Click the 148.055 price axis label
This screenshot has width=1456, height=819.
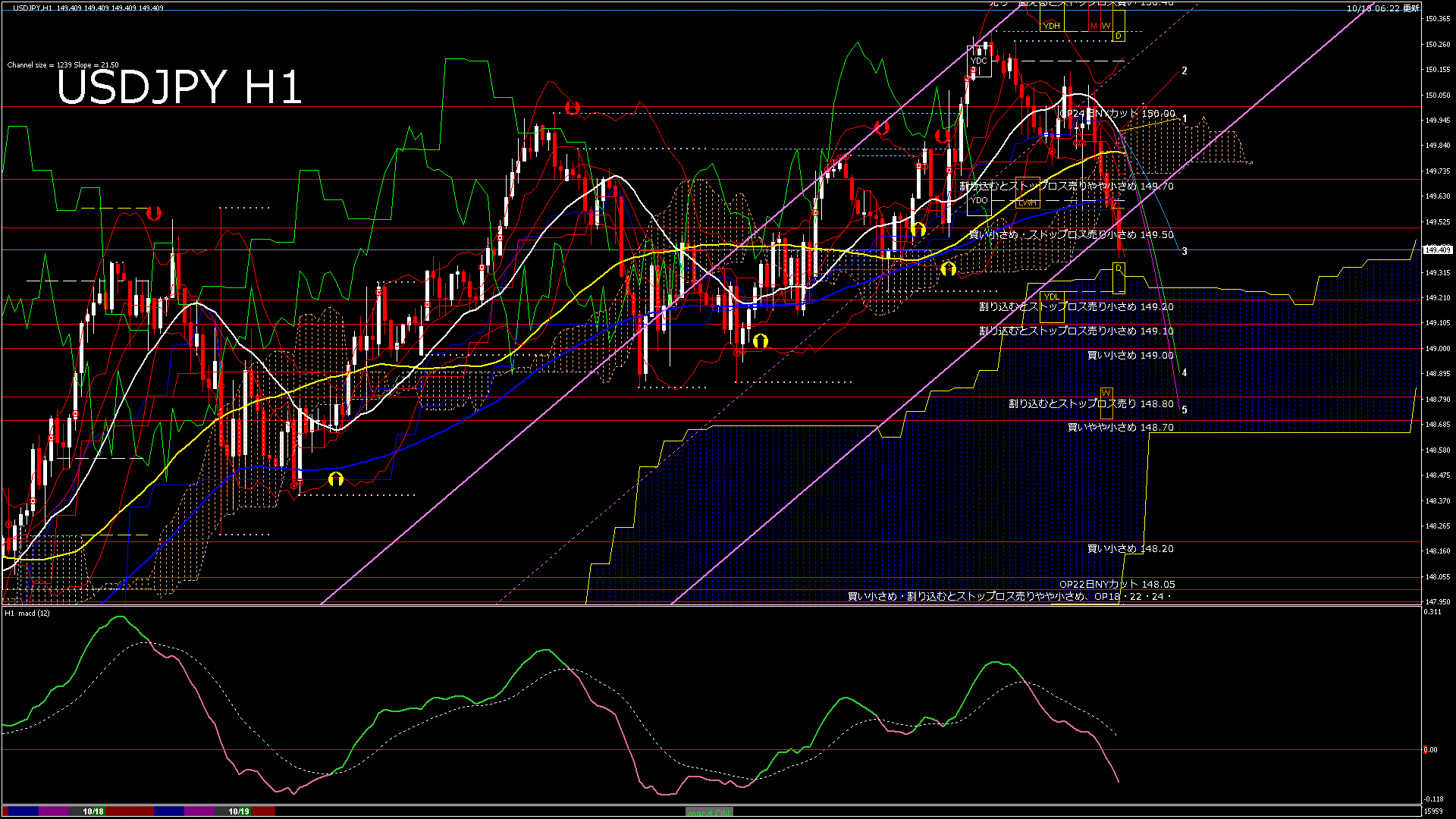point(1438,577)
